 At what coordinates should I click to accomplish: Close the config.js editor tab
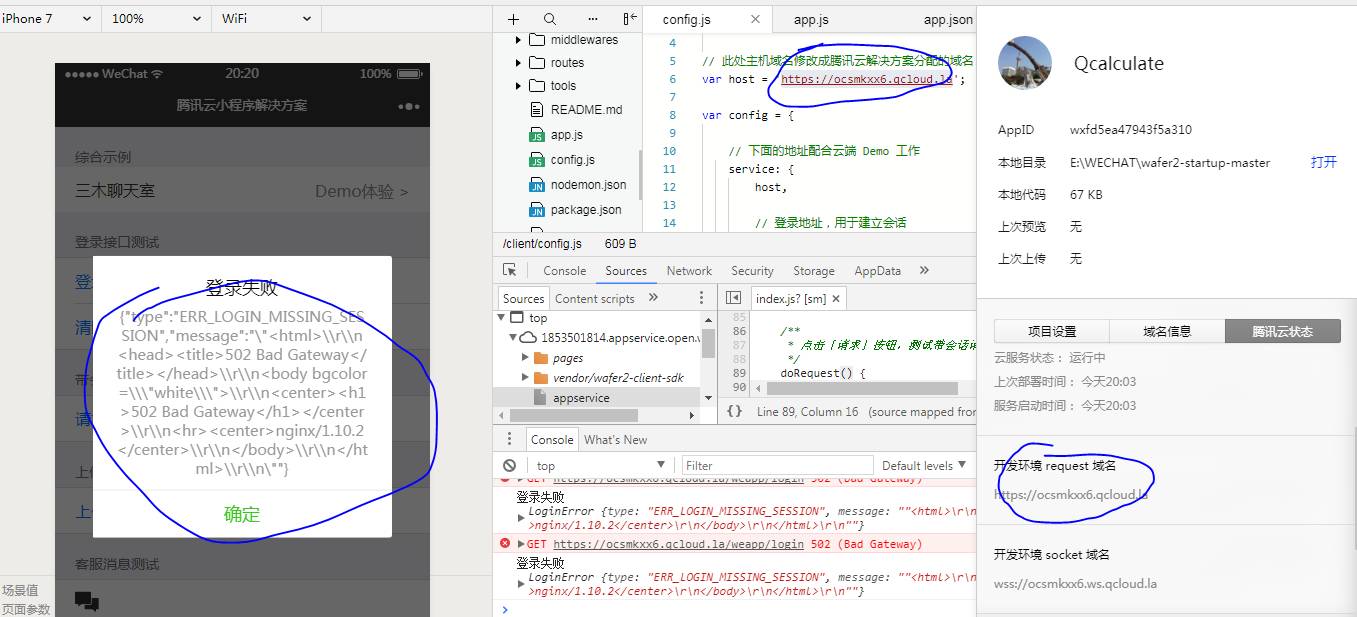click(755, 19)
